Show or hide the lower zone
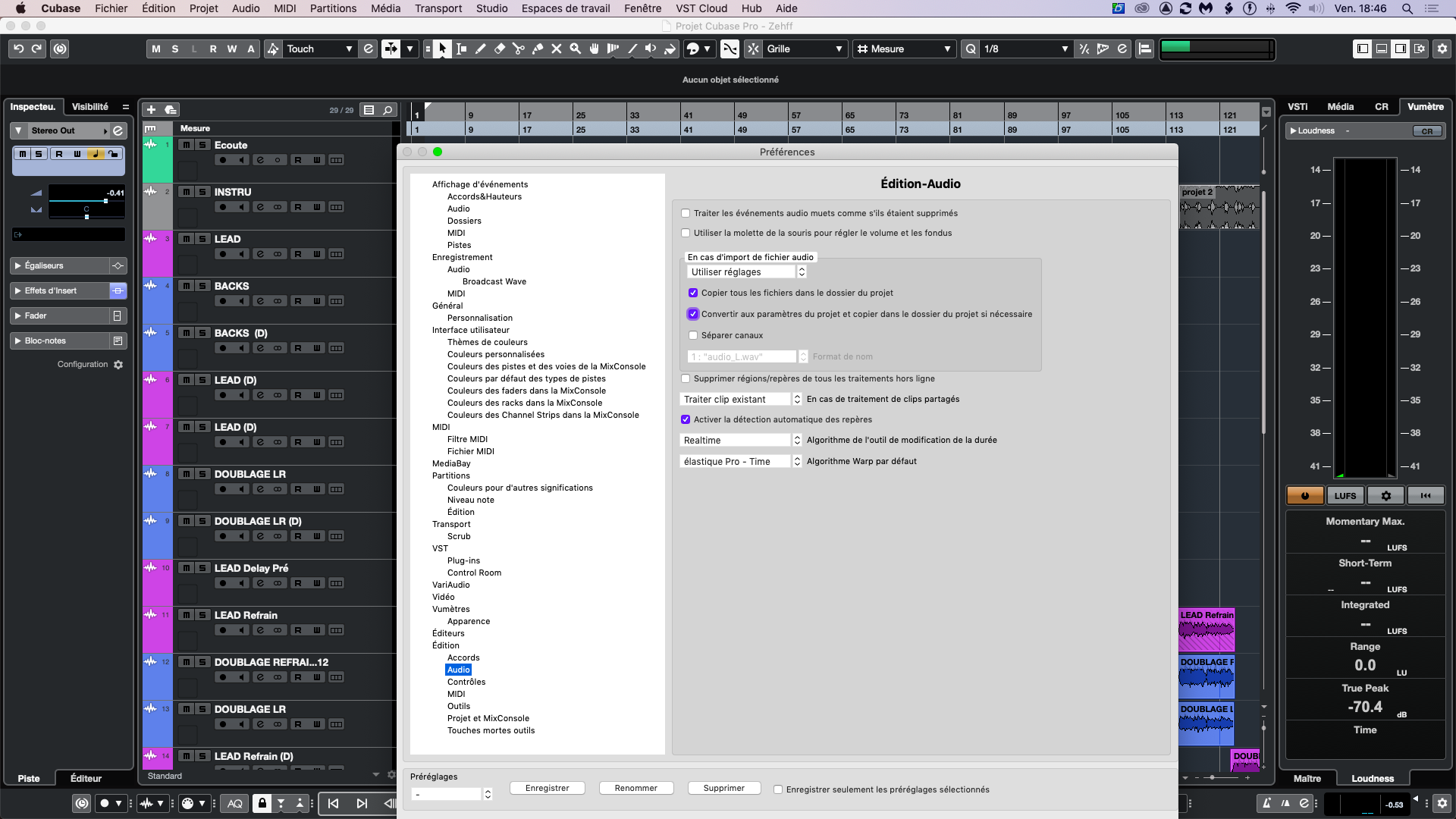 click(1382, 49)
